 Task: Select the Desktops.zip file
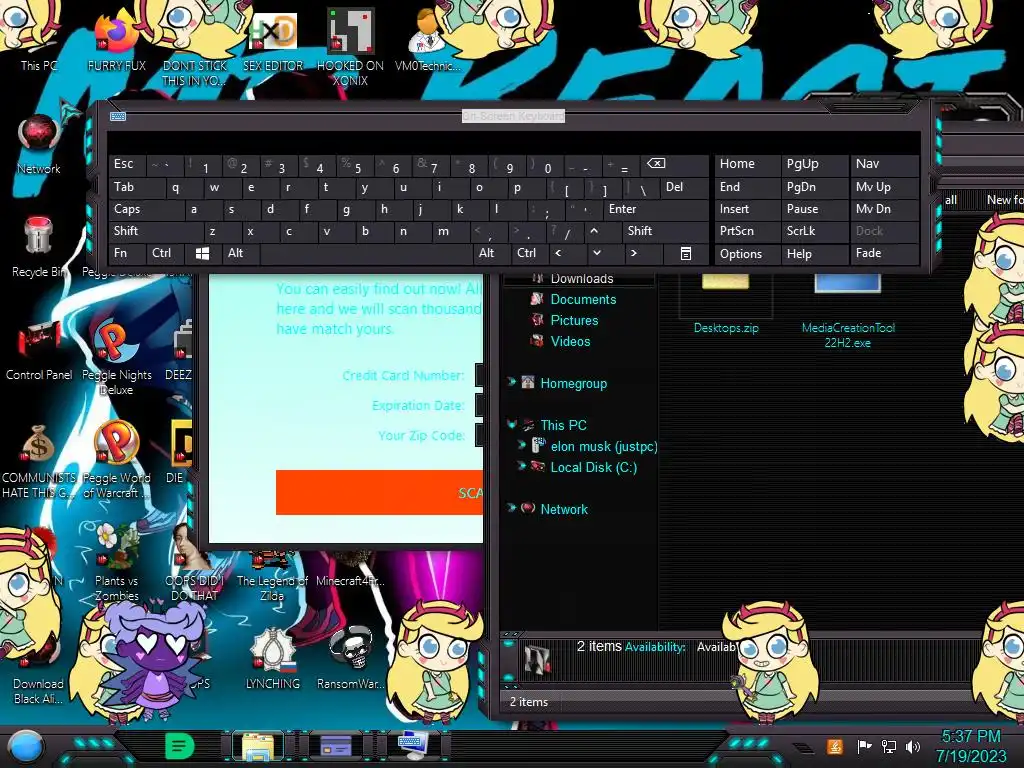coord(726,304)
